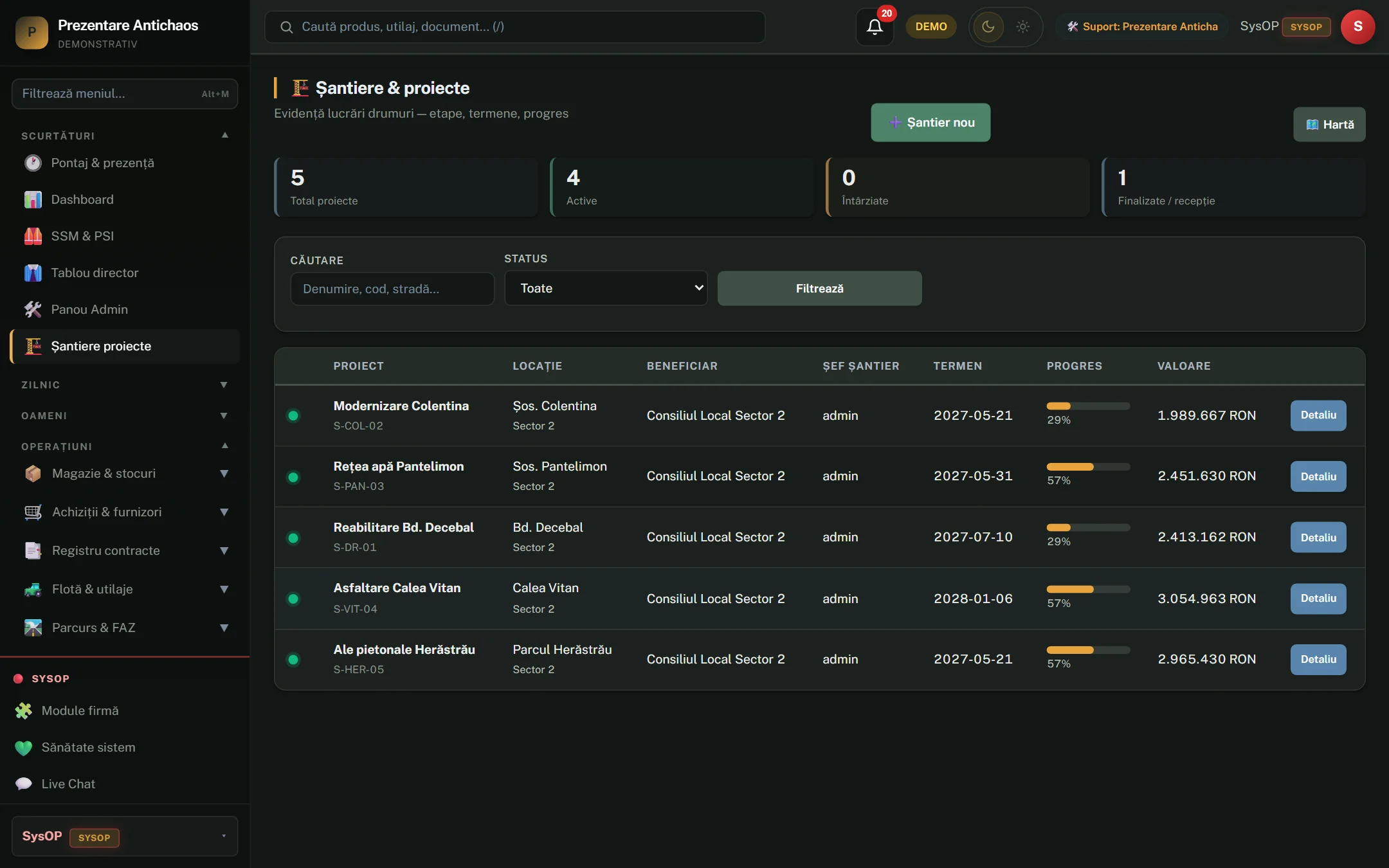Click the Magazie & stocuri box icon
Viewport: 1389px width, 868px height.
click(x=33, y=474)
